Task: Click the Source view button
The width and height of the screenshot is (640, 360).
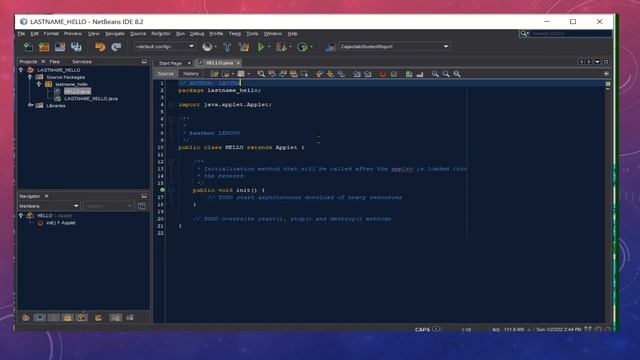Action: pos(166,74)
